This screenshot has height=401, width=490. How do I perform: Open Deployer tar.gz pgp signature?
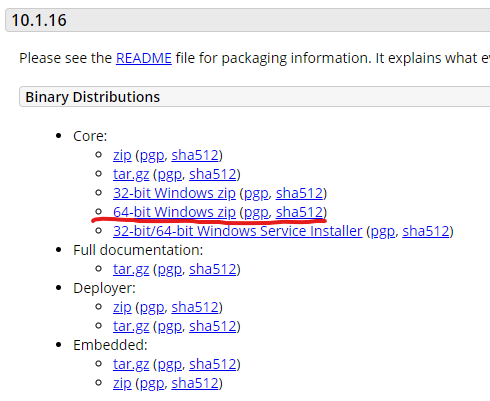170,327
